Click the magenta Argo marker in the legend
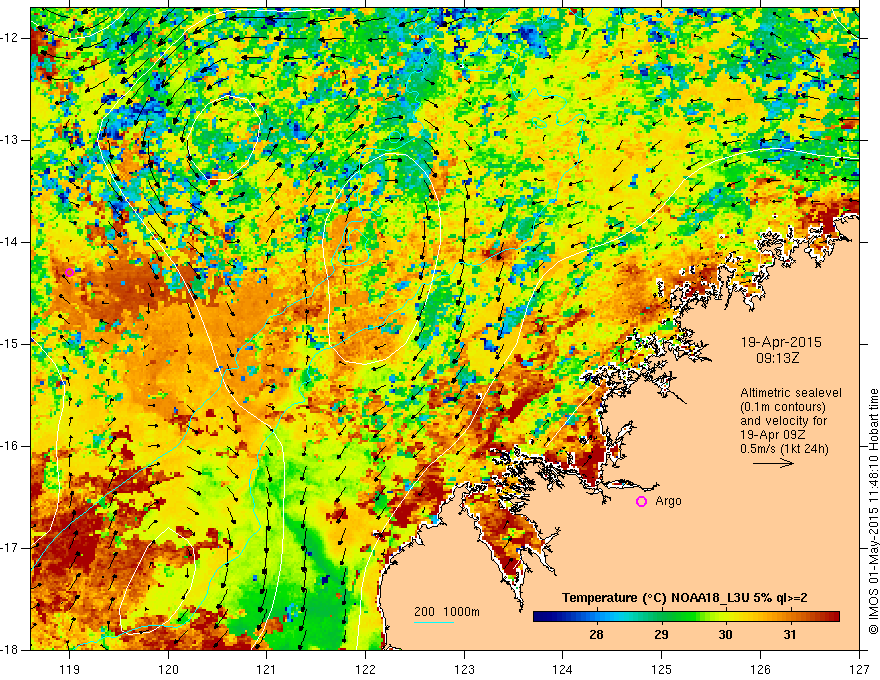This screenshot has width=880, height=680. click(x=641, y=502)
